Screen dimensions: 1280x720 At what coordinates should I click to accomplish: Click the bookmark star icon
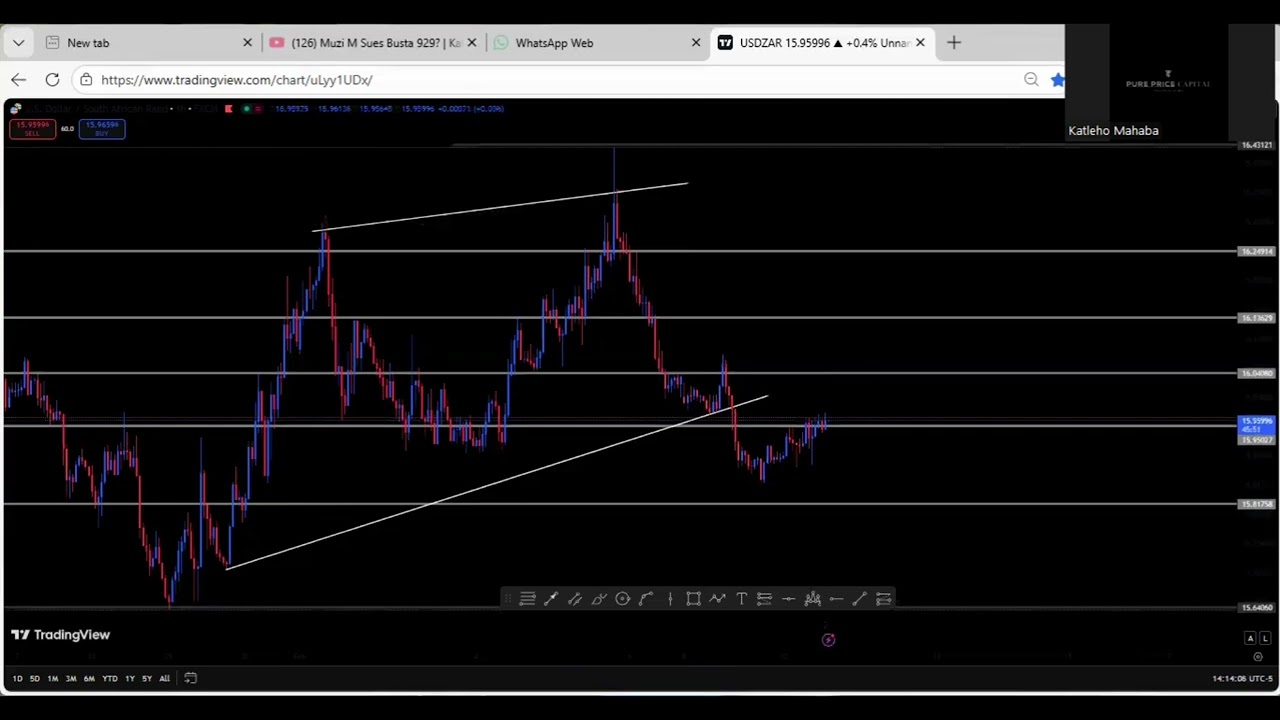click(1057, 80)
